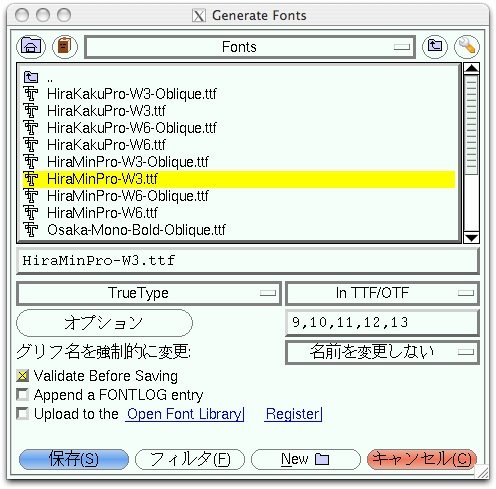Image resolution: width=496 pixels, height=489 pixels.
Task: Click the TrueType icon beside HiraMinPro-W3-Oblique.ttf
Action: 31,162
